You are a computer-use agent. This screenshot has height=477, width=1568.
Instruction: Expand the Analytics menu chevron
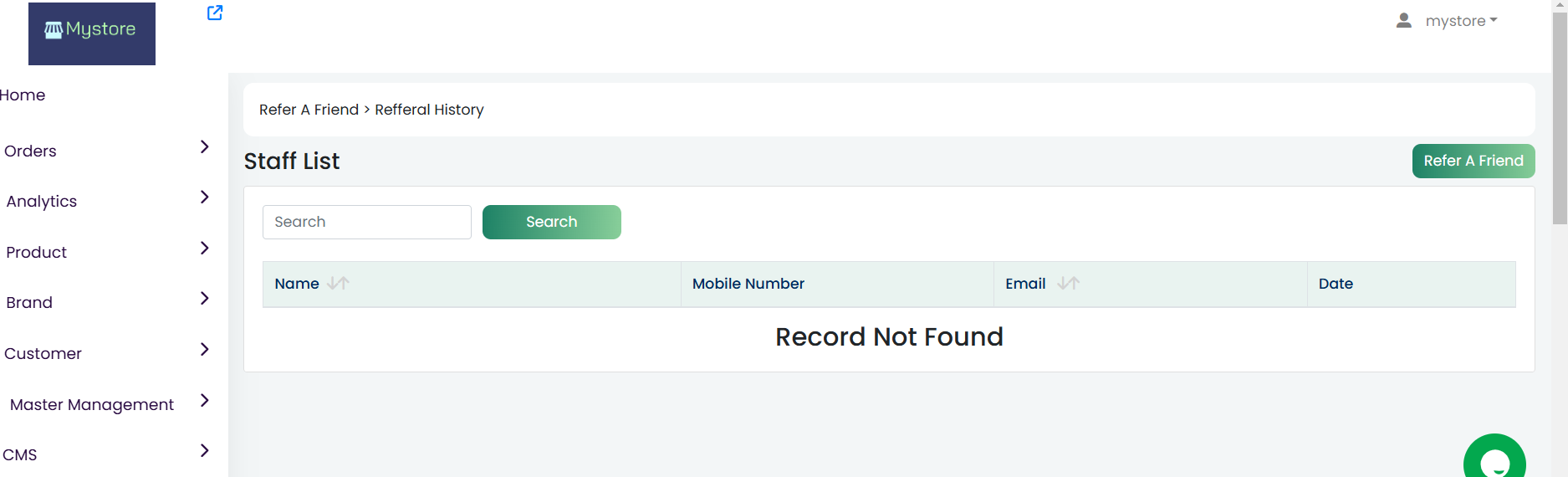(x=205, y=197)
